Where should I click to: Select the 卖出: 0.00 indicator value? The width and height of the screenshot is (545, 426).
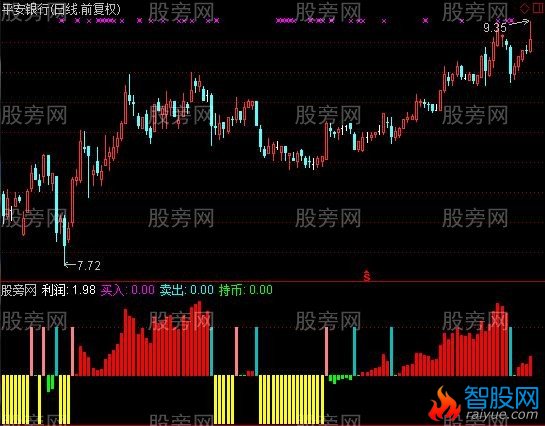pyautogui.click(x=187, y=290)
